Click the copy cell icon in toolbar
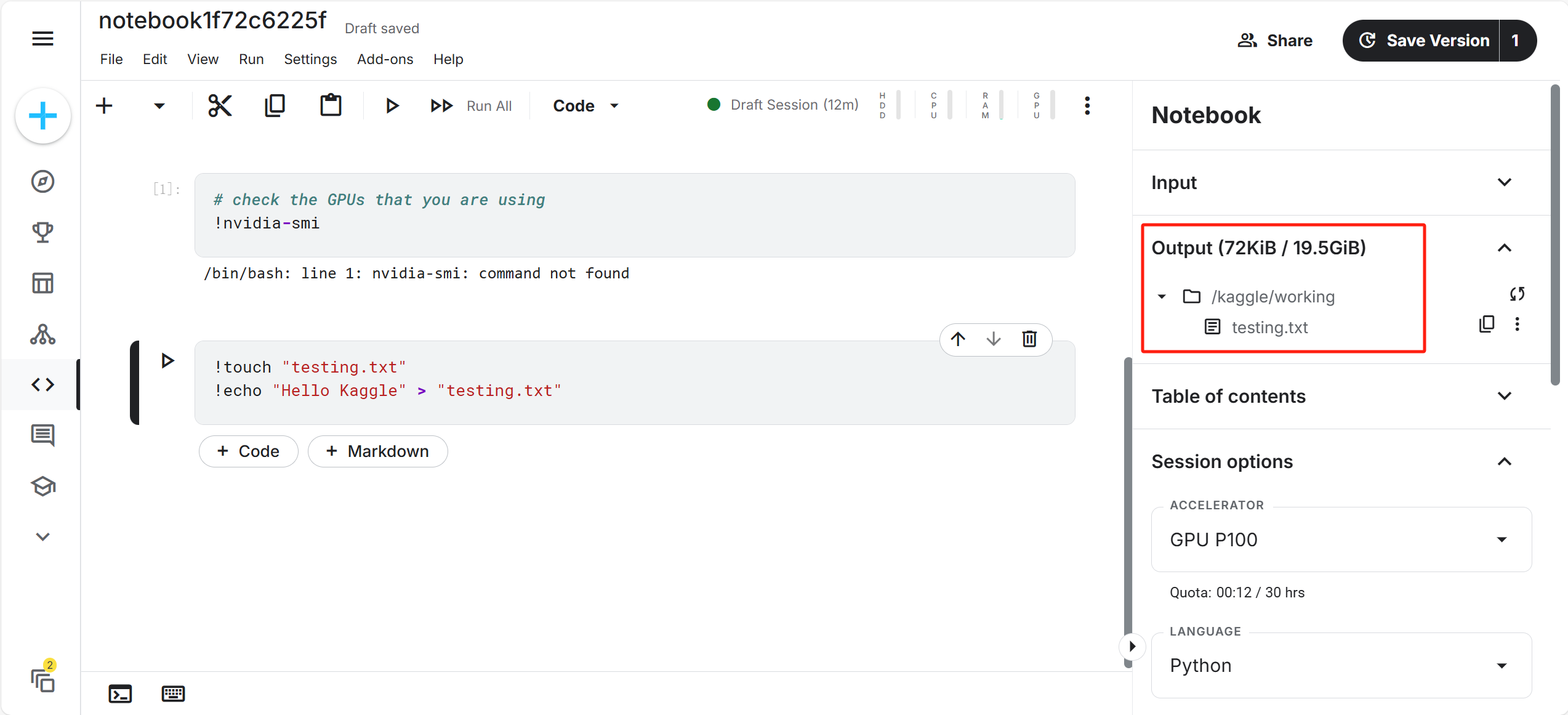 (x=275, y=106)
